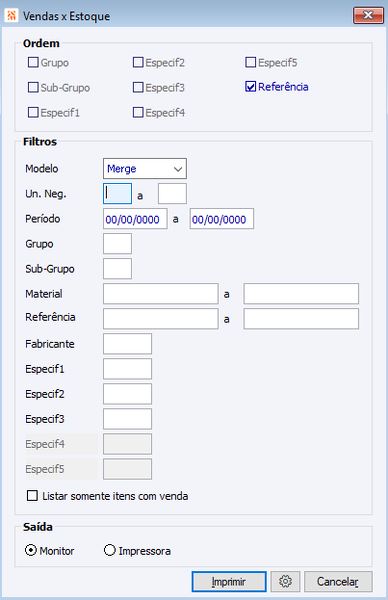Click the Imprimir button
Image resolution: width=388 pixels, height=600 pixels.
pos(229,581)
